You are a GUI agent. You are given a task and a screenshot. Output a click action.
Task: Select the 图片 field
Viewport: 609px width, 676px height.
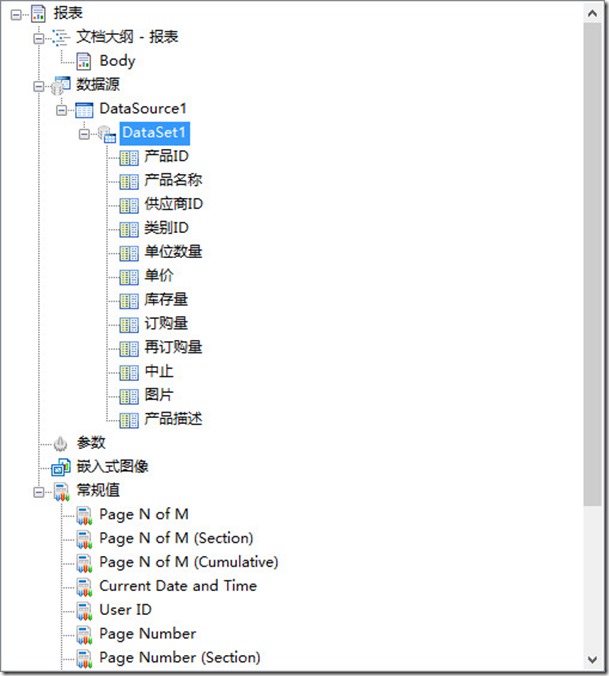pos(159,395)
